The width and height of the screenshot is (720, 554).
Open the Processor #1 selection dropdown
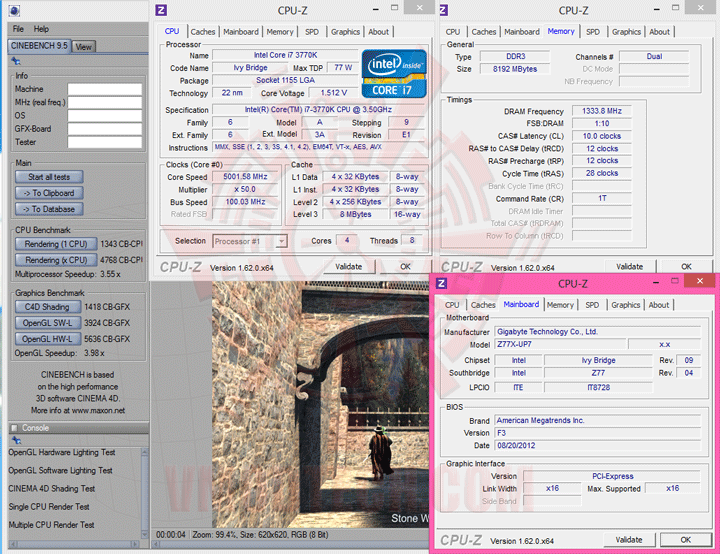click(250, 241)
